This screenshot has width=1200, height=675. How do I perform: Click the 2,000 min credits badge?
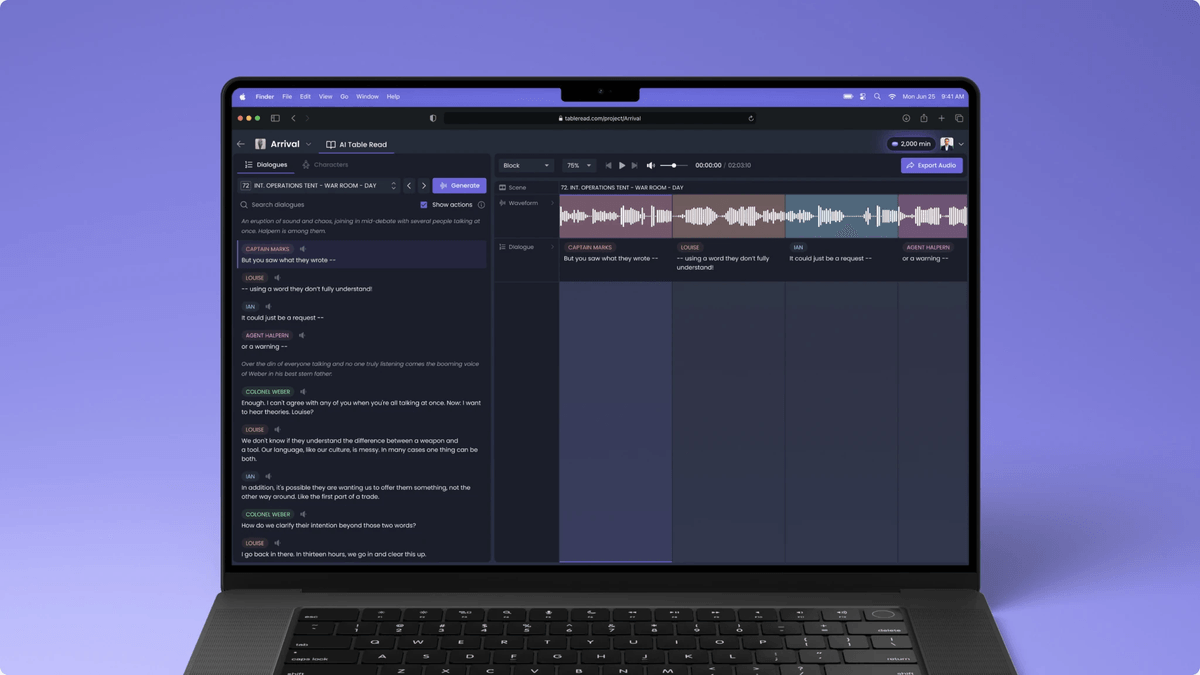(x=910, y=144)
